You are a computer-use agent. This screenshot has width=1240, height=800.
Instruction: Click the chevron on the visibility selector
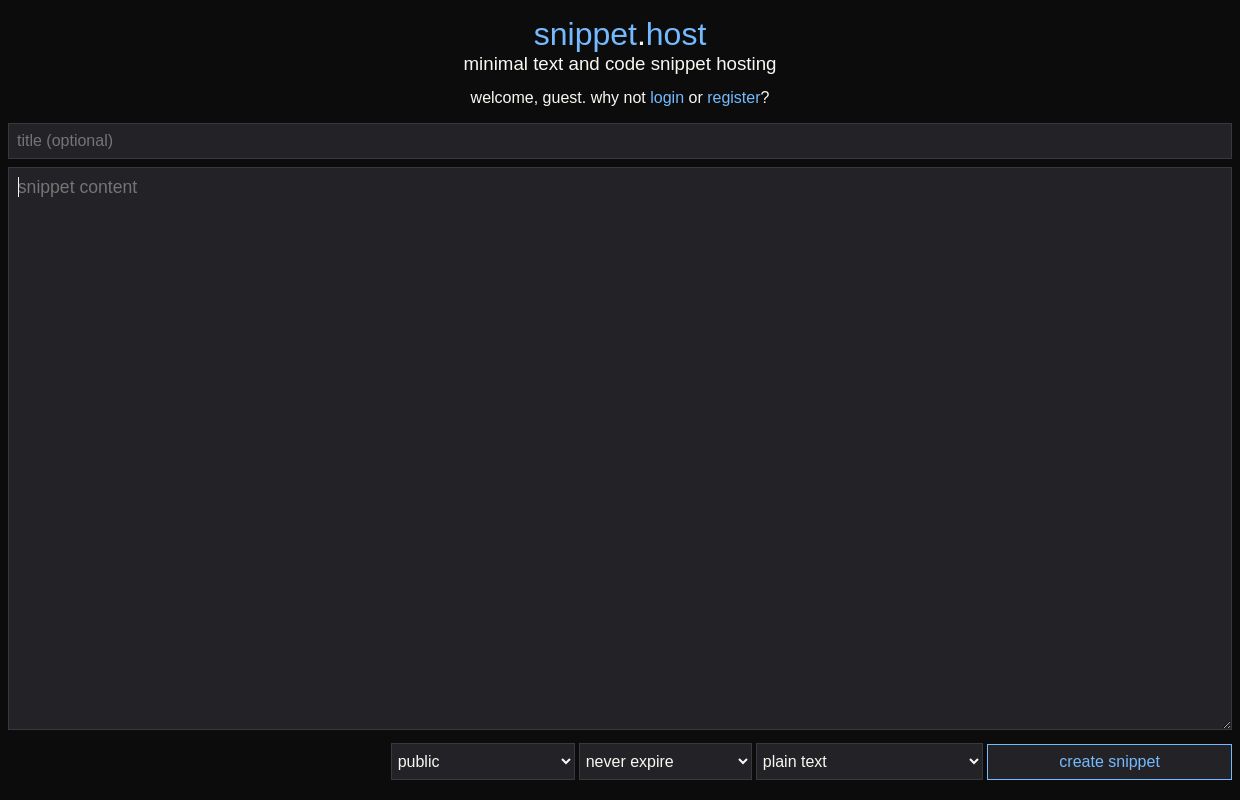coord(565,761)
